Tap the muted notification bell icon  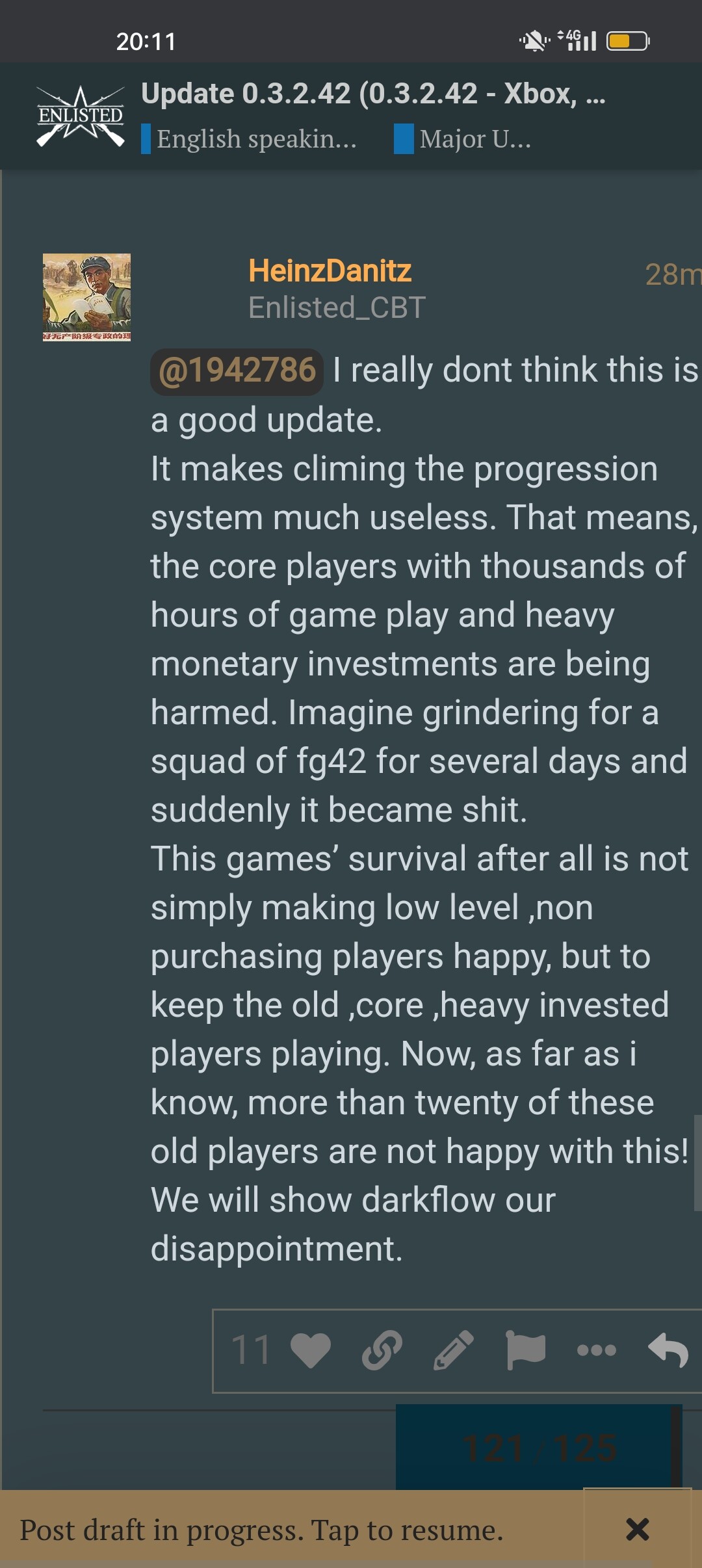[534, 42]
